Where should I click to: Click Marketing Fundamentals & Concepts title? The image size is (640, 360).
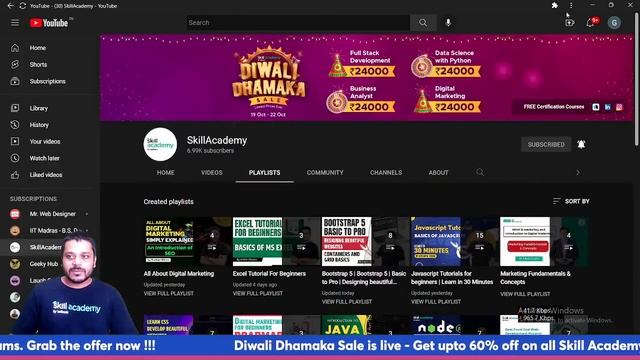[x=535, y=278]
